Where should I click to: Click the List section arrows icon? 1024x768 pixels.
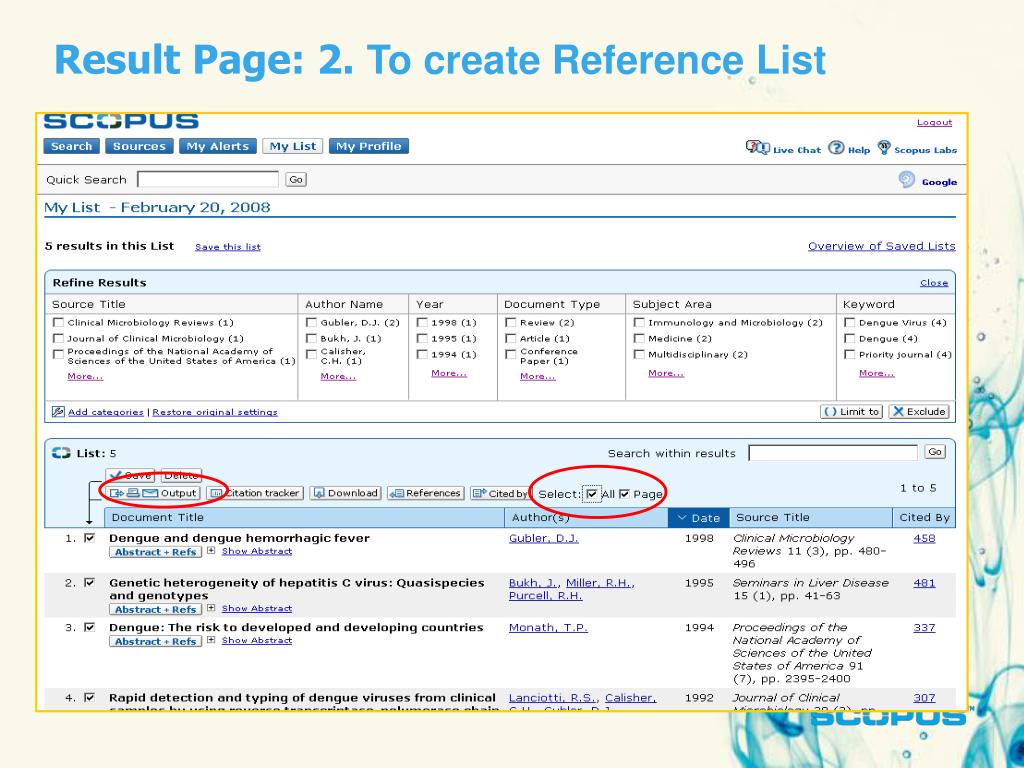pyautogui.click(x=61, y=453)
